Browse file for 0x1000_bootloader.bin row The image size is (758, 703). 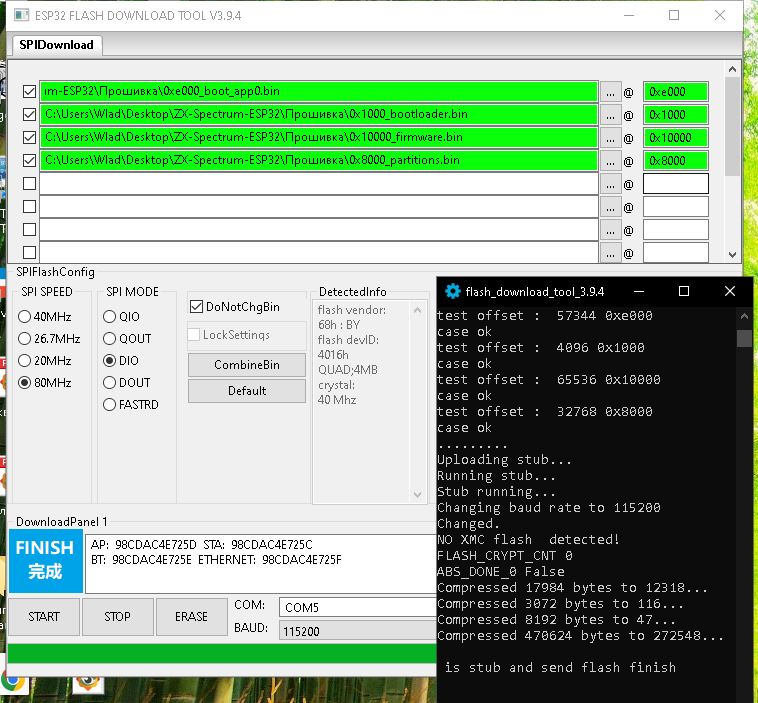click(x=611, y=115)
